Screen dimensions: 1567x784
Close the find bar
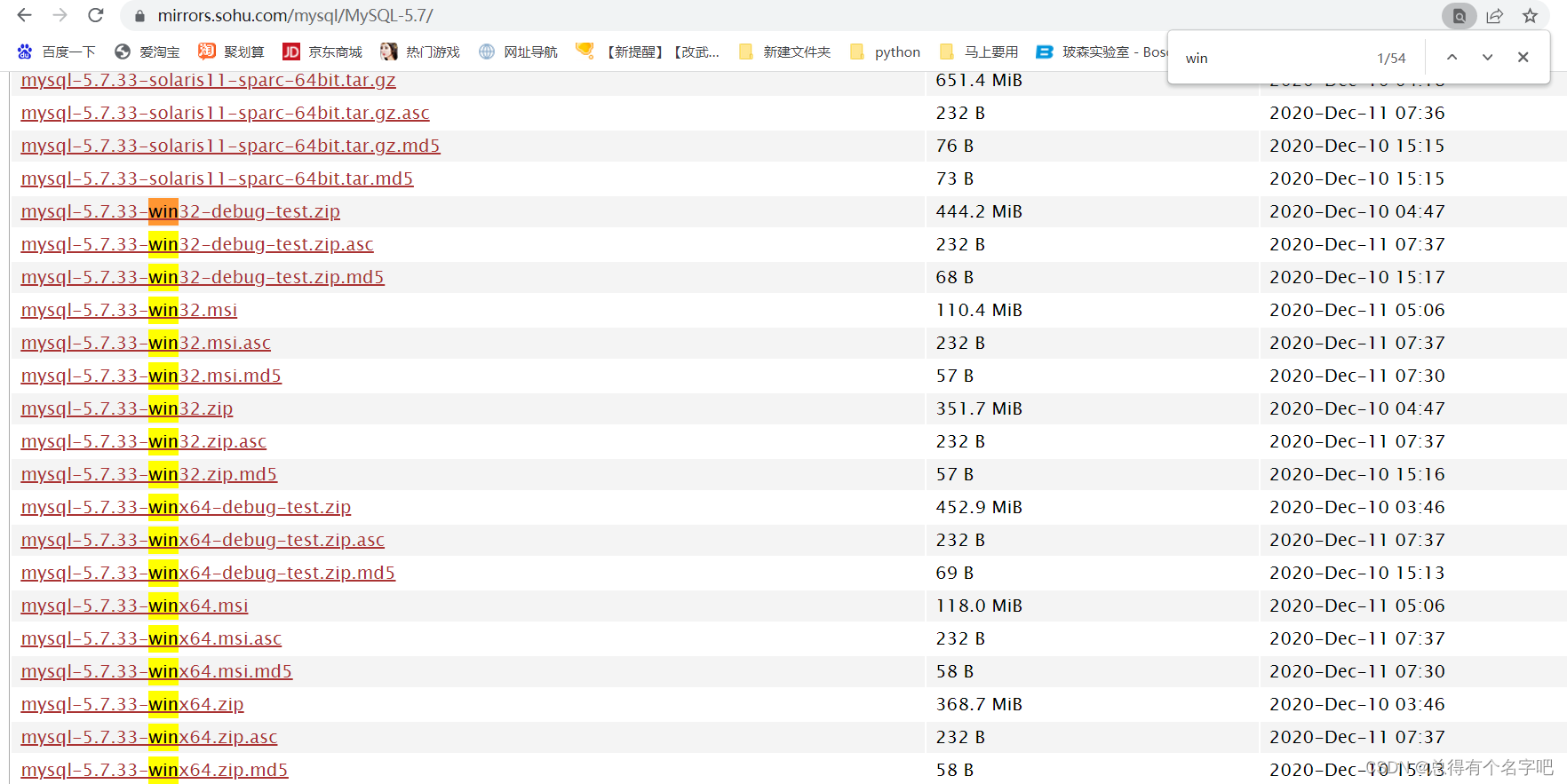pos(1523,58)
